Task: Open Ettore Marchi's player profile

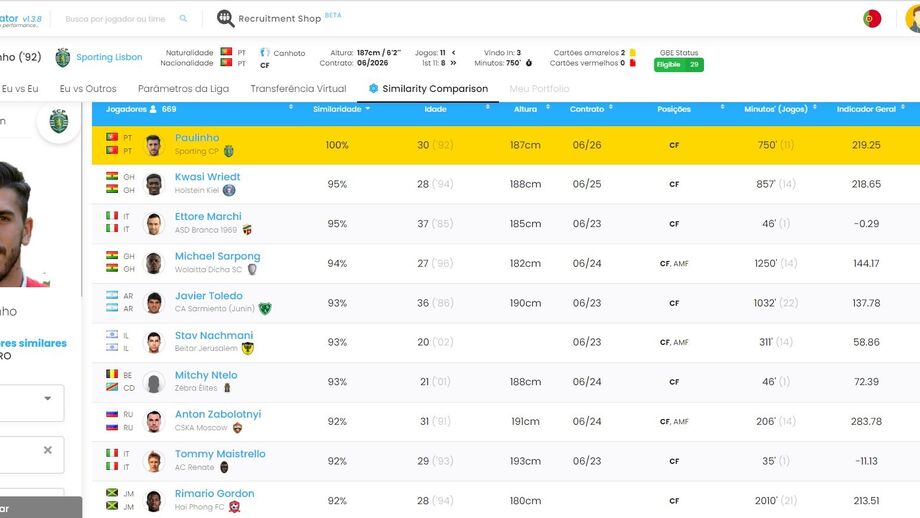Action: pyautogui.click(x=208, y=216)
